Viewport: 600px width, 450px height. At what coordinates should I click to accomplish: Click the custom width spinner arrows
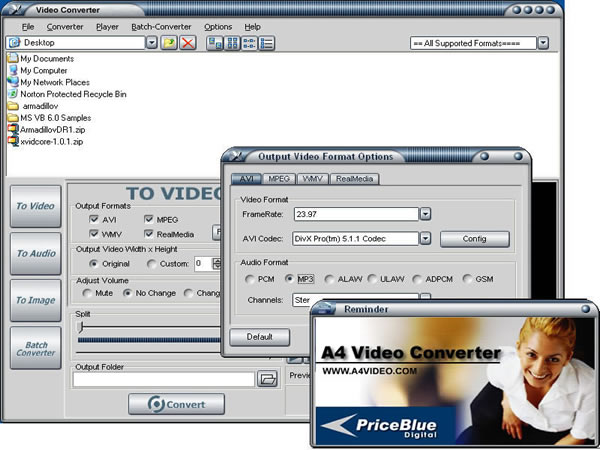pyautogui.click(x=217, y=264)
